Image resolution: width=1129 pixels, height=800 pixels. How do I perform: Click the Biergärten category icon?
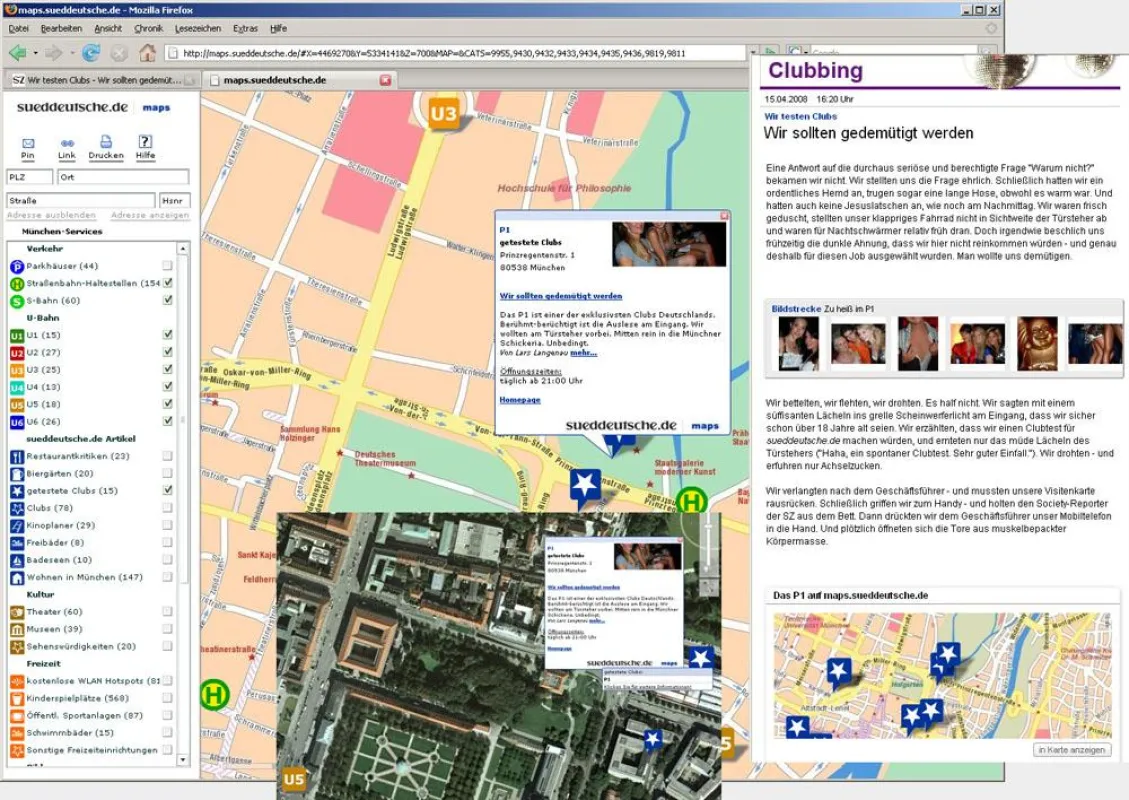(17, 474)
